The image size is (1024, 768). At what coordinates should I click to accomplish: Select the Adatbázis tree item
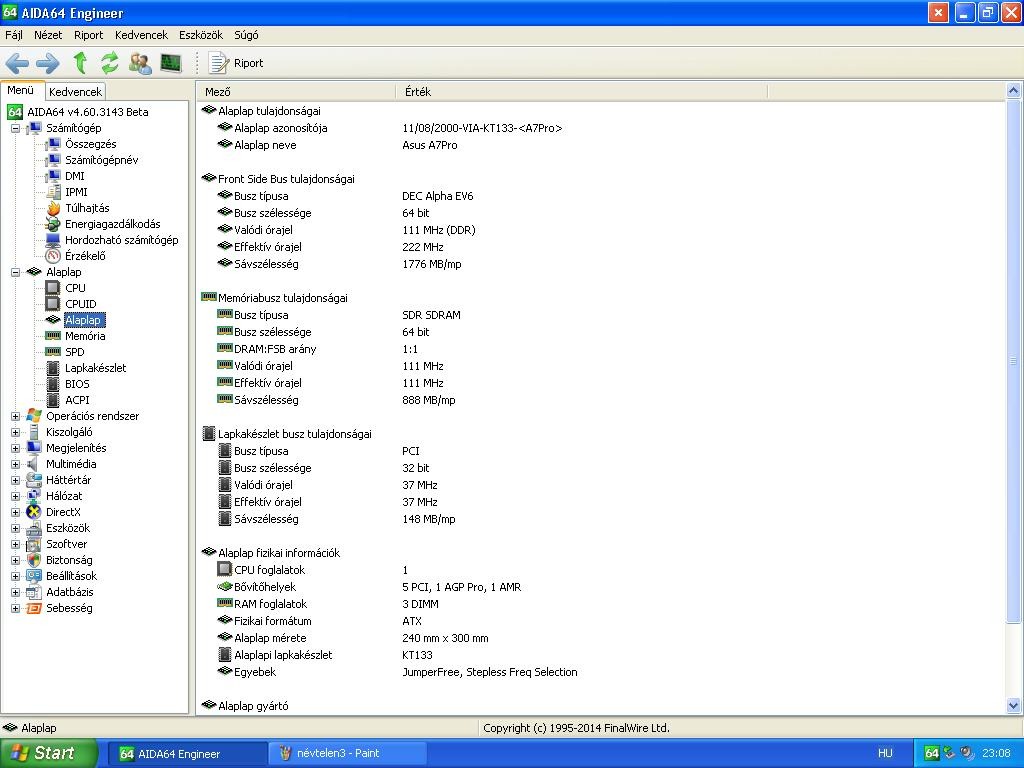click(69, 592)
